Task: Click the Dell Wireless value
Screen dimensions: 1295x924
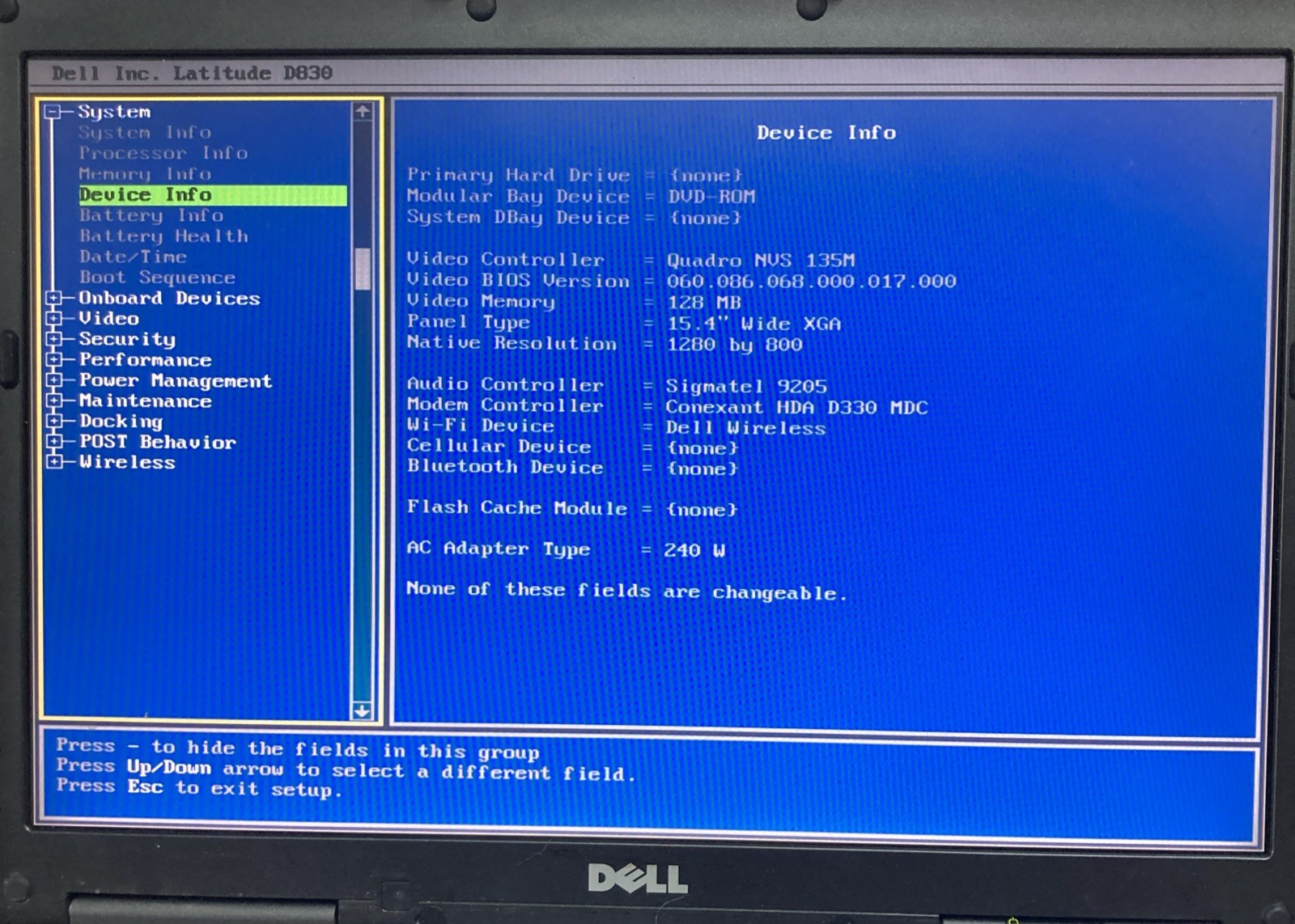Action: [745, 428]
